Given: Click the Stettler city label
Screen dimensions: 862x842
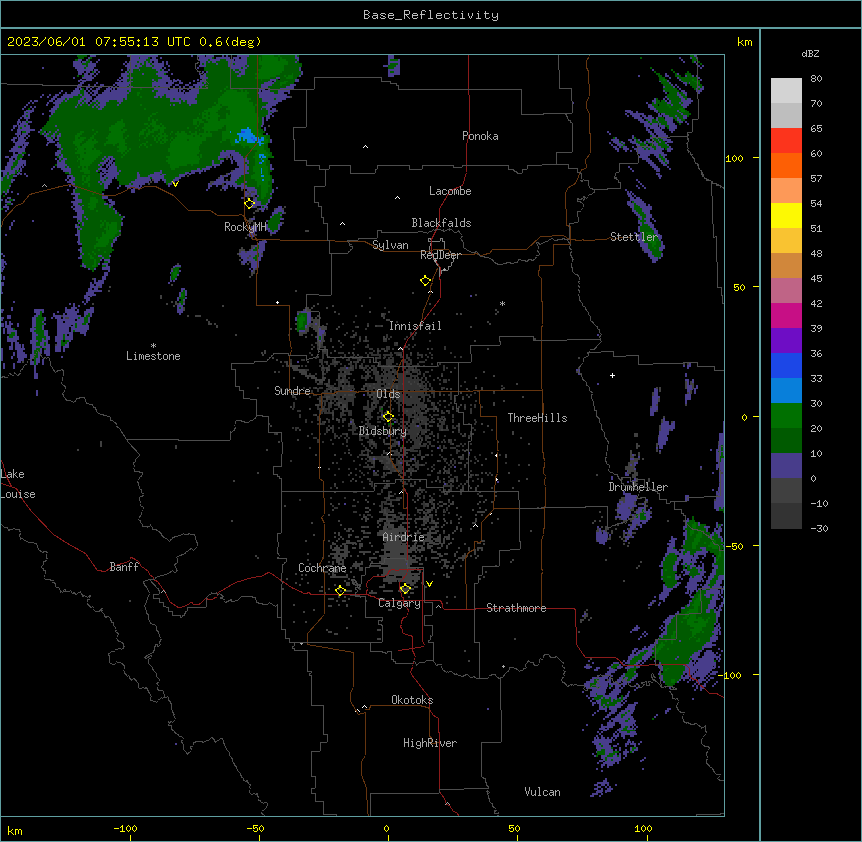Looking at the screenshot, I should tap(634, 237).
